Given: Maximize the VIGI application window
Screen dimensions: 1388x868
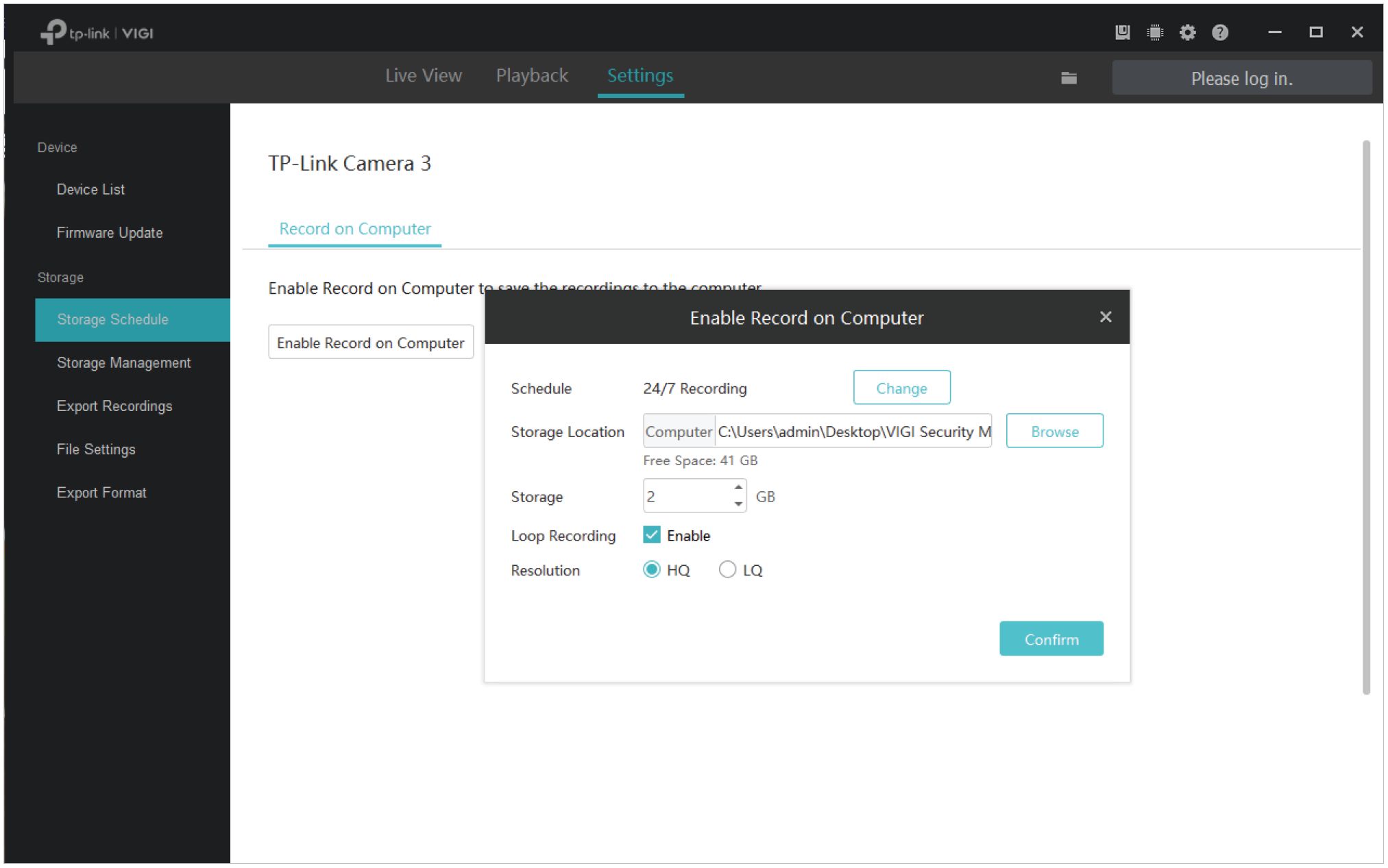Looking at the screenshot, I should (1315, 32).
